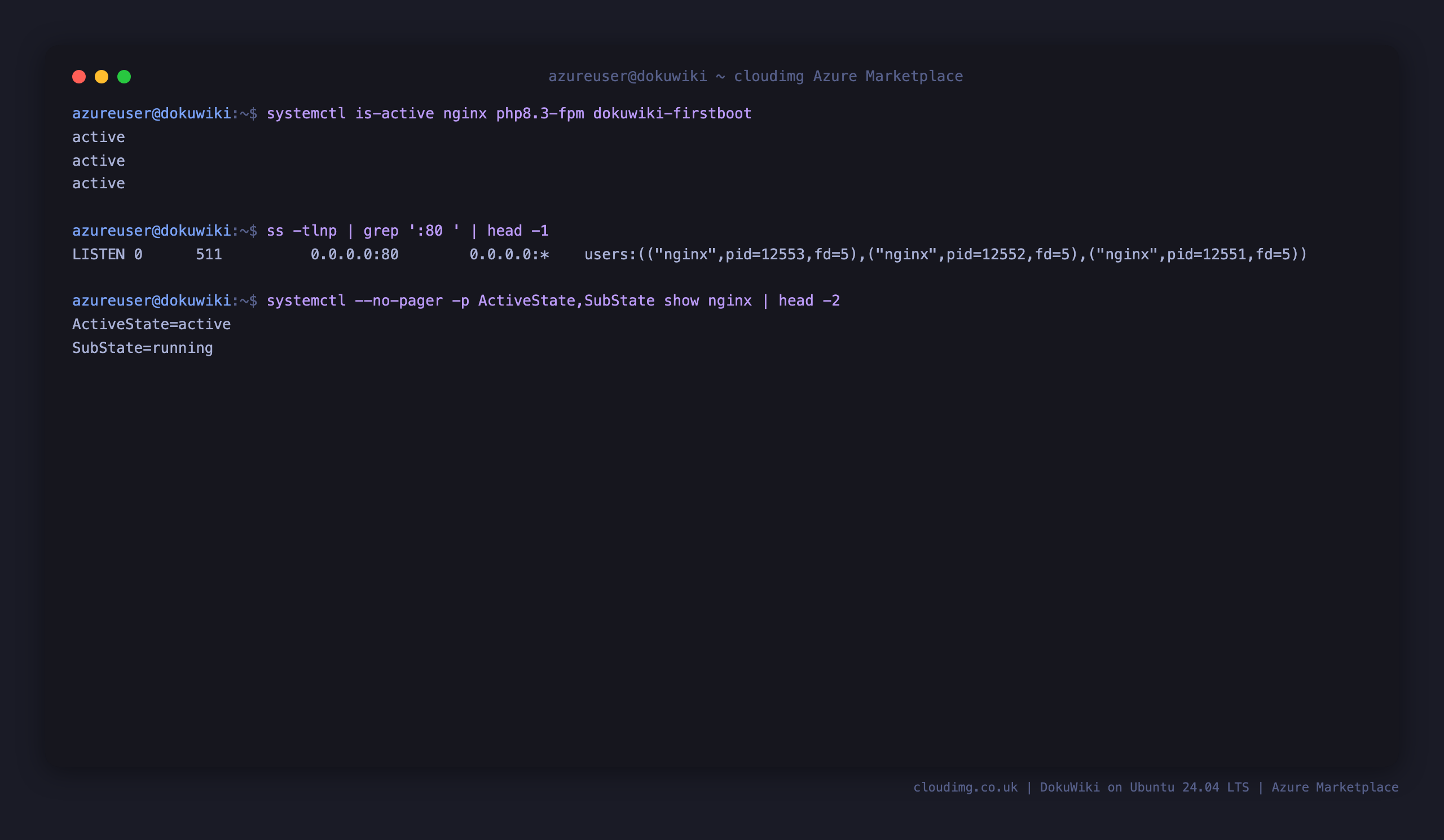
Task: Click the peer address '0.0.0.0:*'
Action: tap(509, 254)
